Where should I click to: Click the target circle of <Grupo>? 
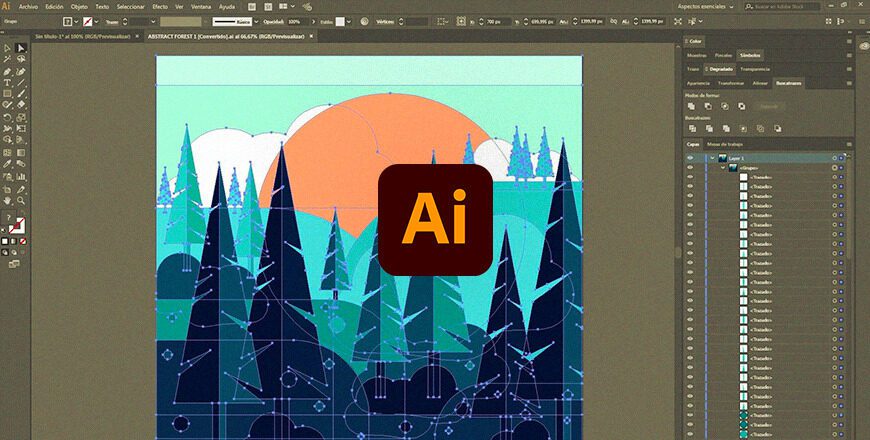(834, 168)
